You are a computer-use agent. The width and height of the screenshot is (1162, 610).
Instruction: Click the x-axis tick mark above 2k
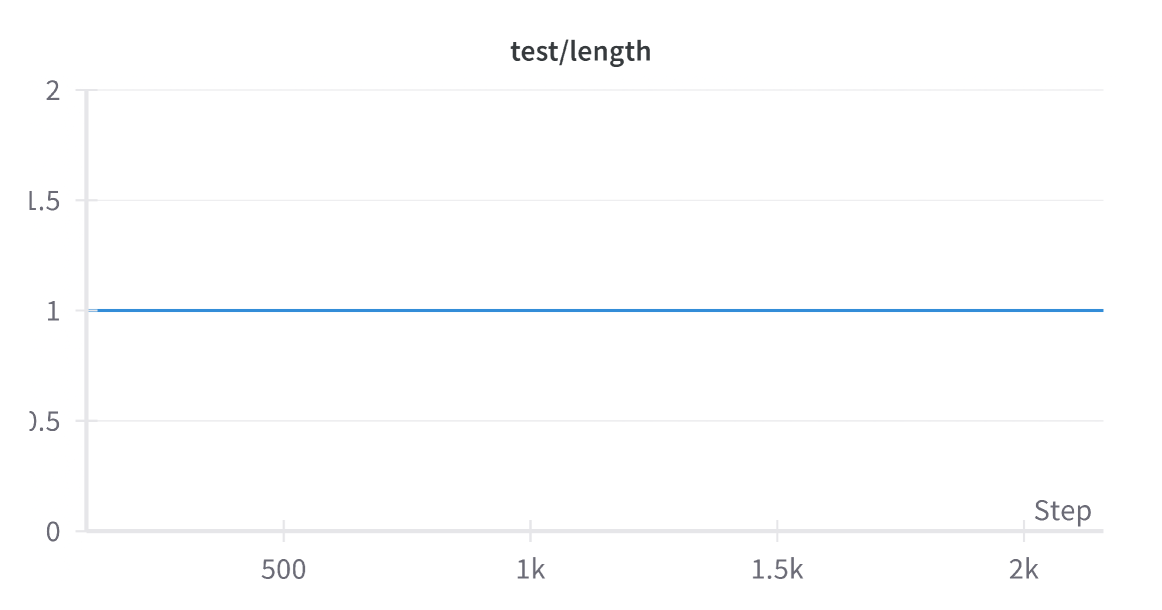click(x=1024, y=527)
